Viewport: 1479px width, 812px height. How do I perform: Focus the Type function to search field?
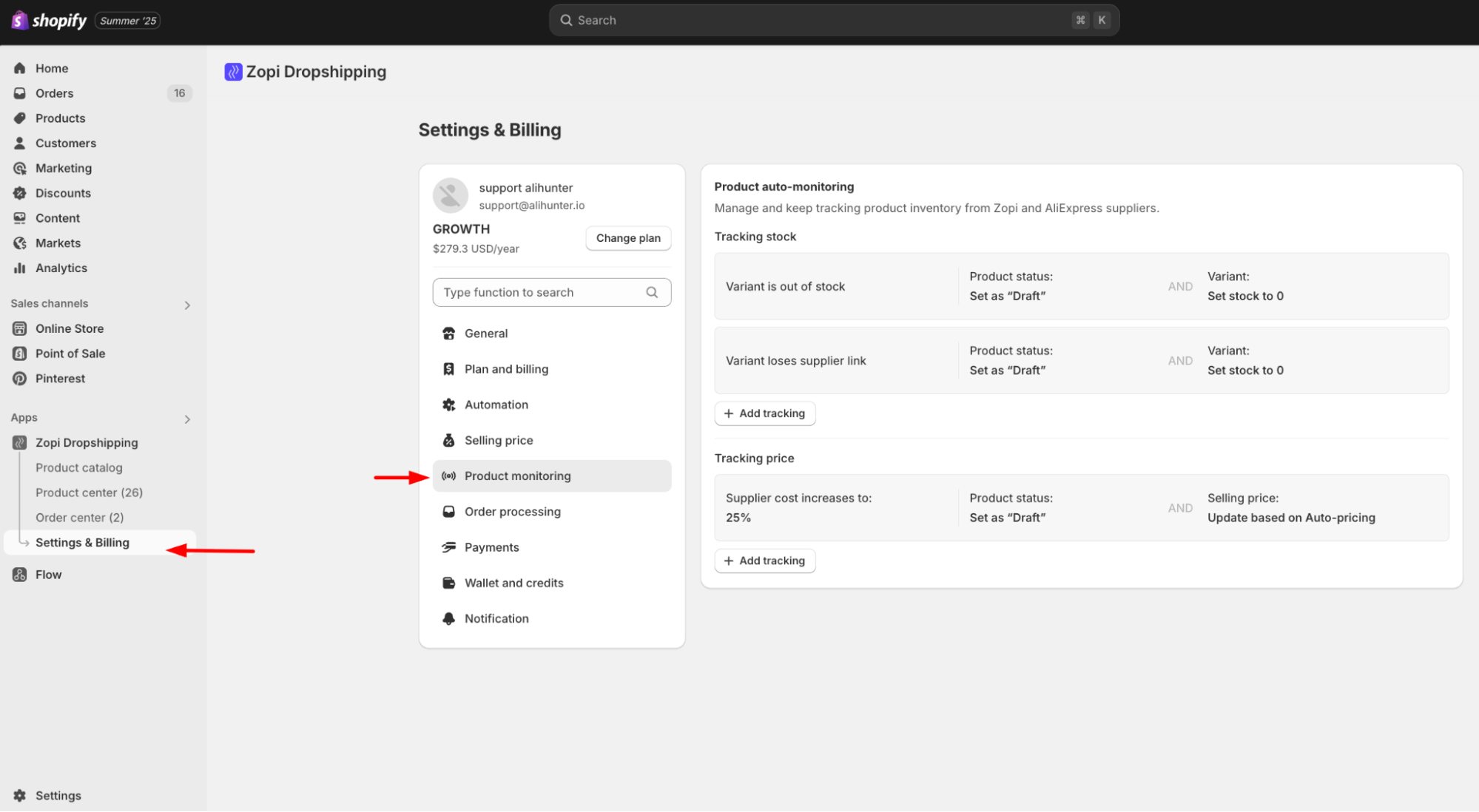point(552,292)
